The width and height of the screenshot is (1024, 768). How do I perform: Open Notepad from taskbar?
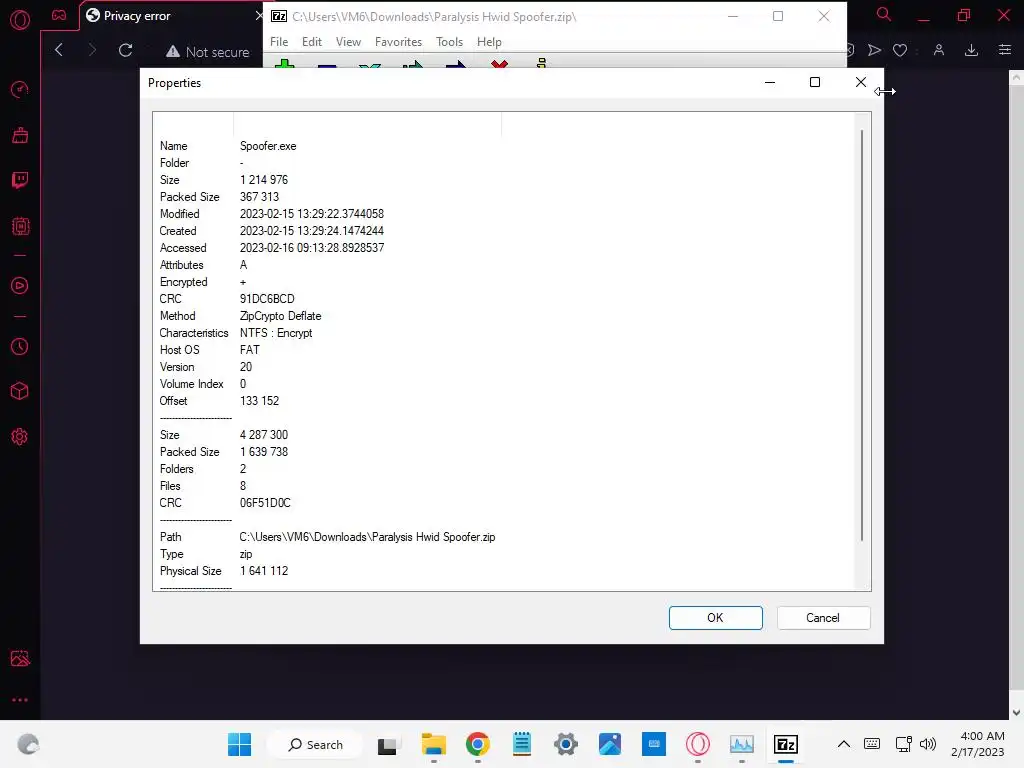tap(522, 744)
